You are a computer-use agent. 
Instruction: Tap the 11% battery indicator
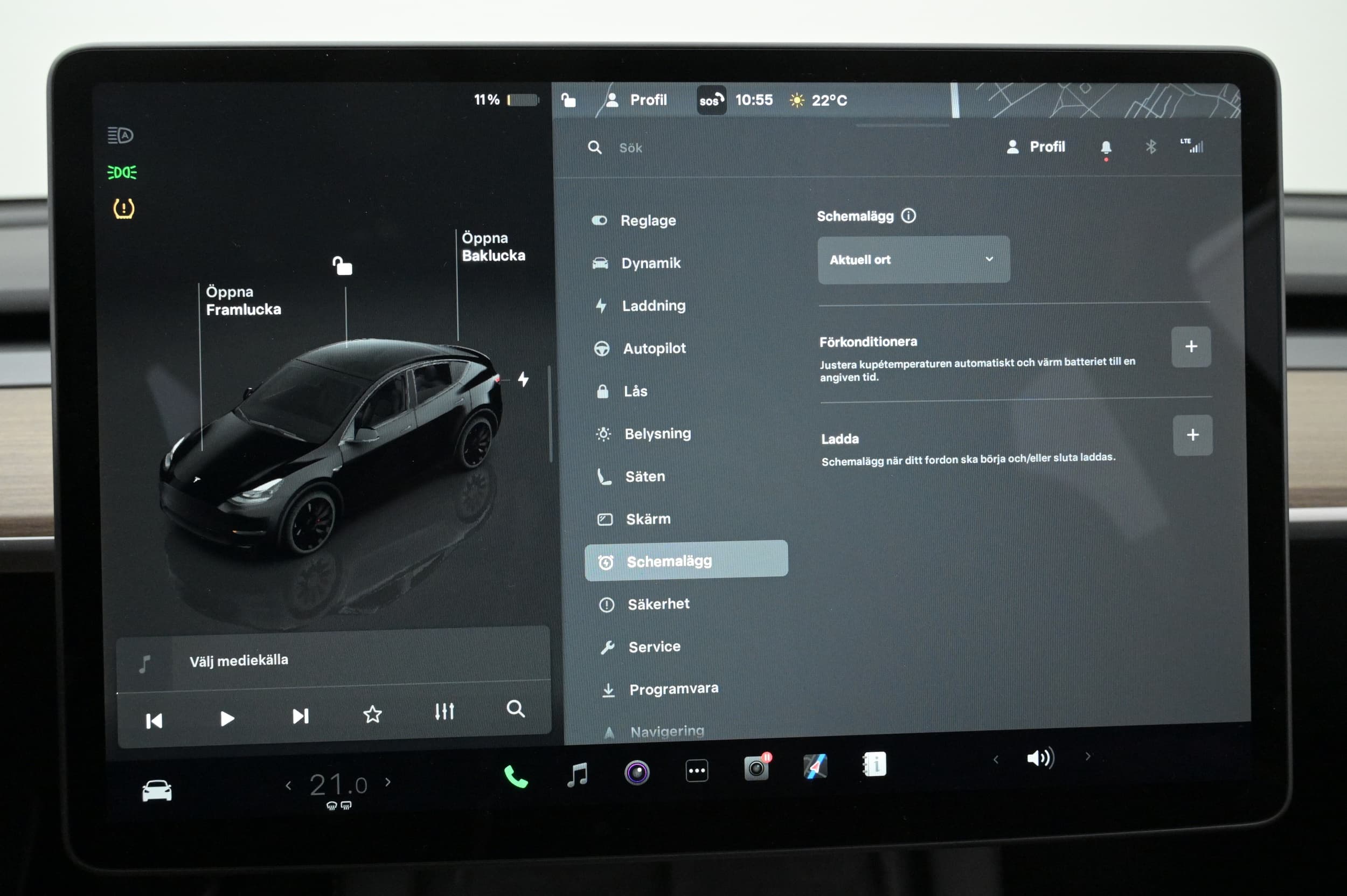tap(506, 100)
